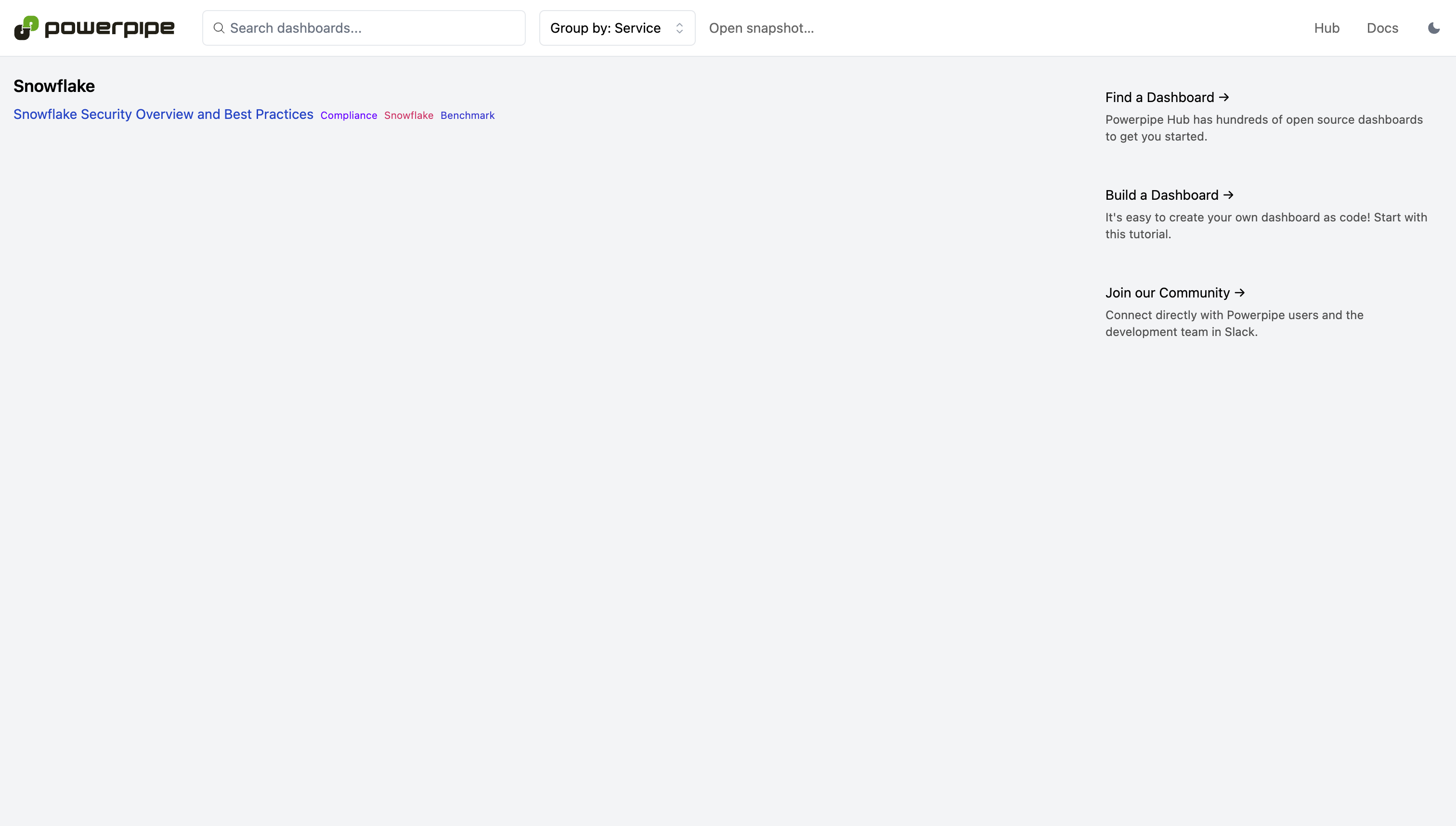Focus the Search dashboards input field
Viewport: 1456px width, 826px height.
pos(375,28)
